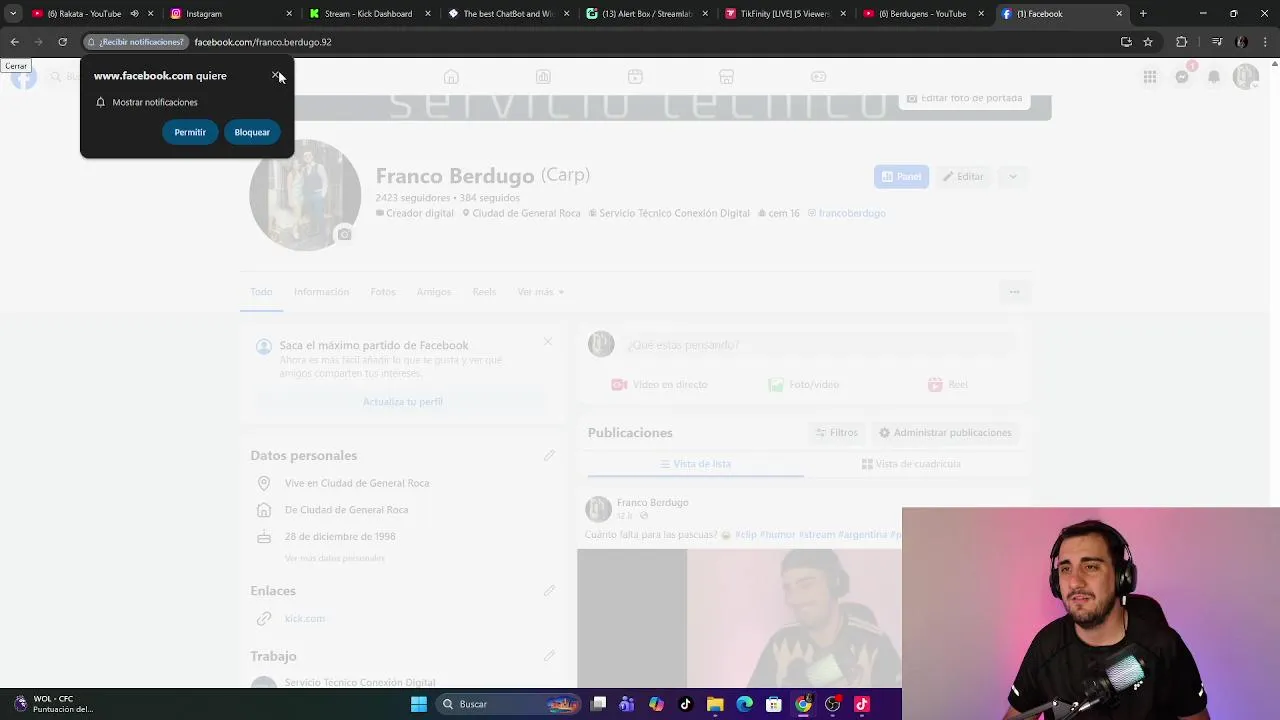Open the Facebook menu grid icon
Viewport: 1280px width, 720px height.
pyautogui.click(x=1150, y=77)
